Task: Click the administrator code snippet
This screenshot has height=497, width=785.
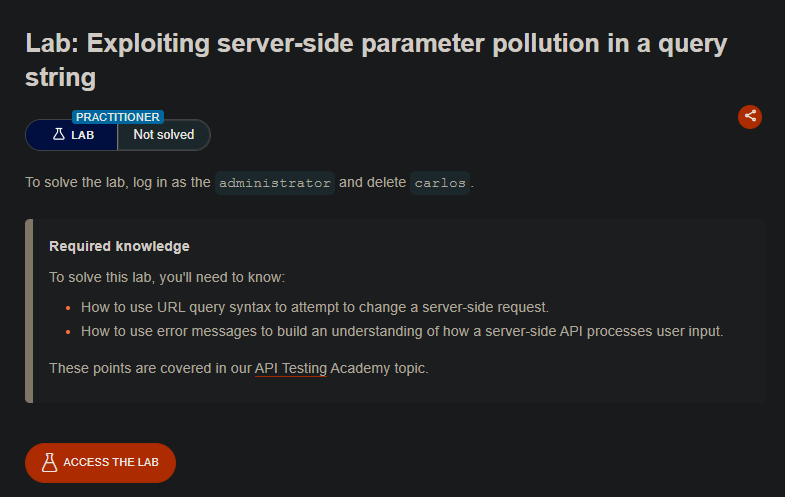Action: (x=275, y=183)
